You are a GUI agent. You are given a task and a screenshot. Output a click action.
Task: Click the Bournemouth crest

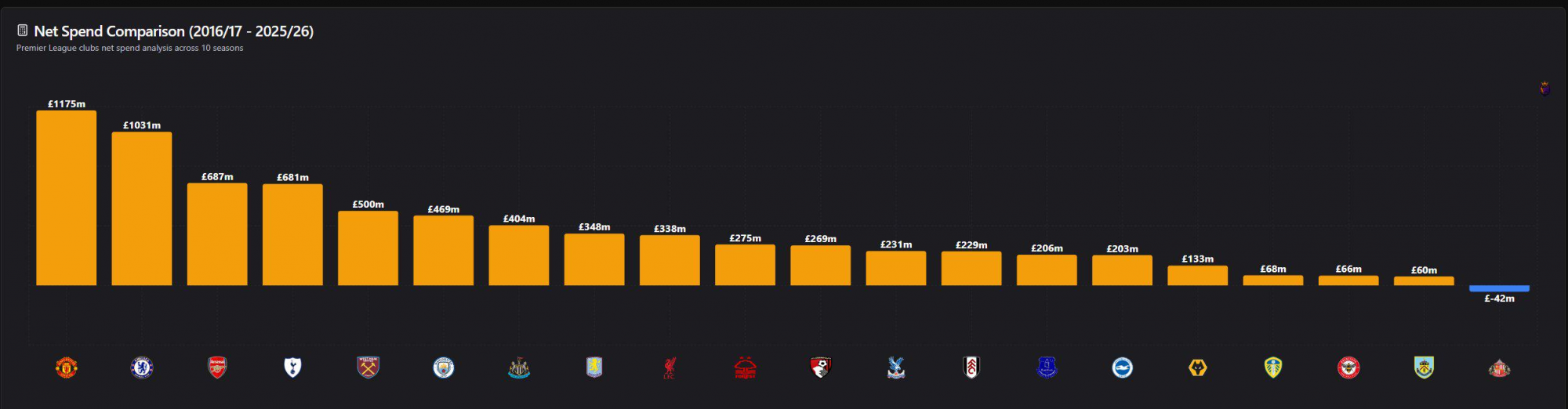click(821, 367)
